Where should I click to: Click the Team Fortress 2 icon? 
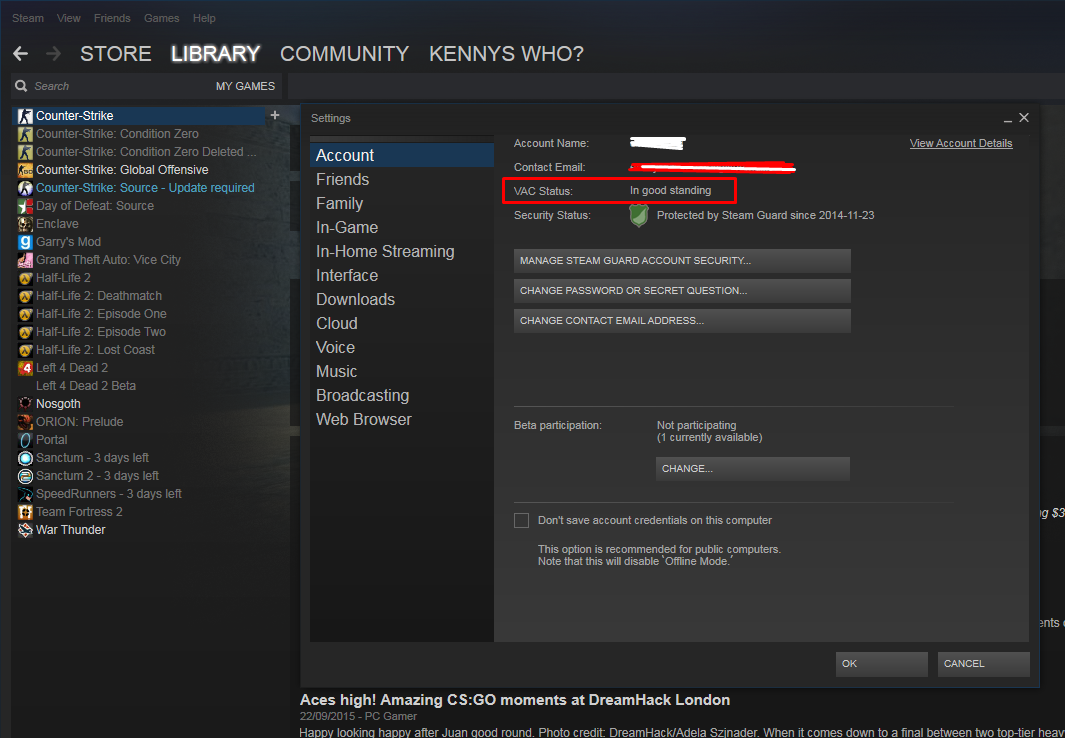(25, 512)
